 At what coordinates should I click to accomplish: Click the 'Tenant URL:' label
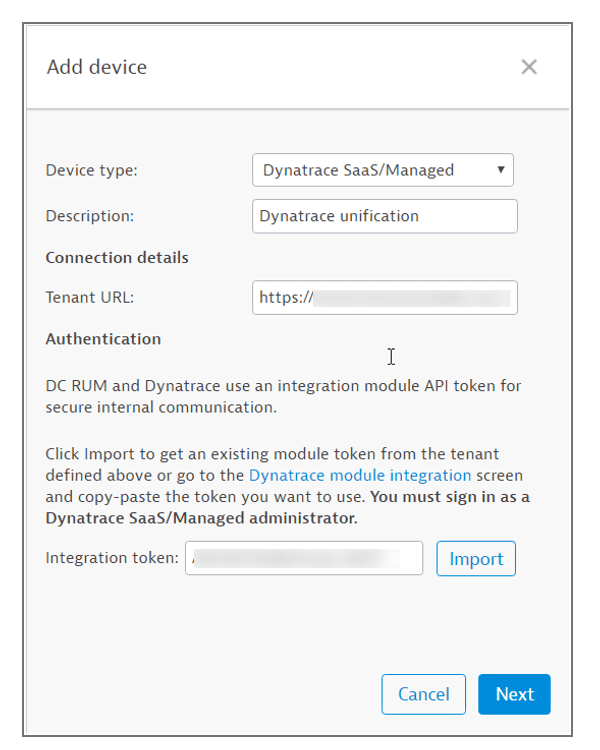(89, 298)
